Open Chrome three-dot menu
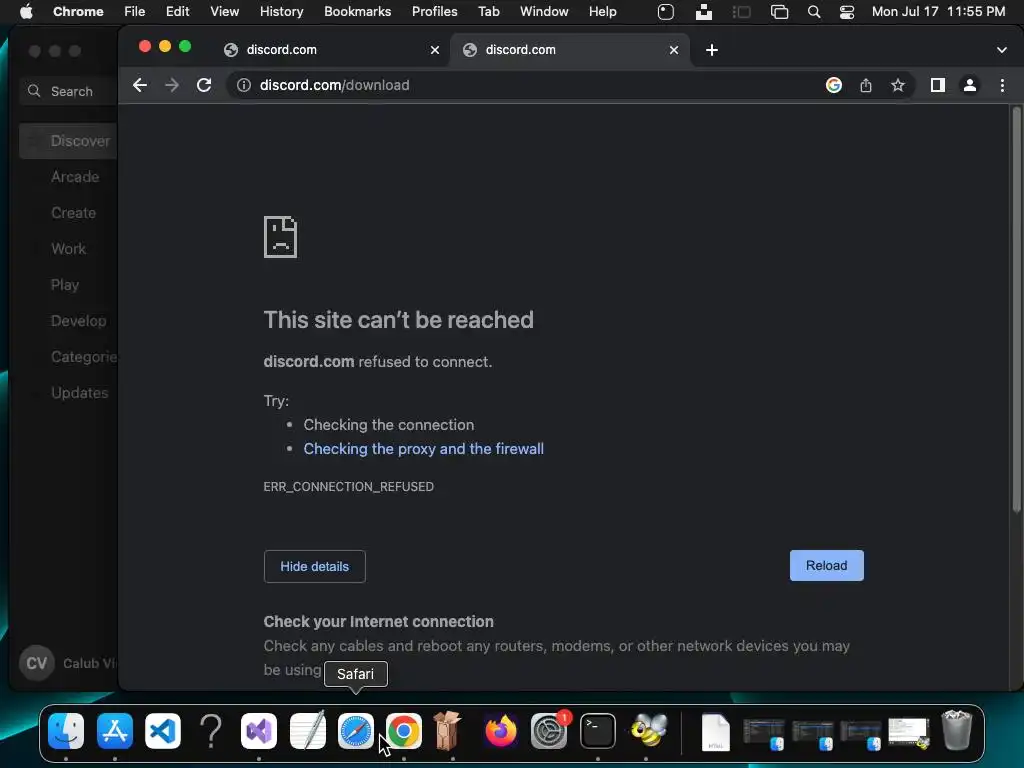The image size is (1024, 768). tap(1002, 85)
